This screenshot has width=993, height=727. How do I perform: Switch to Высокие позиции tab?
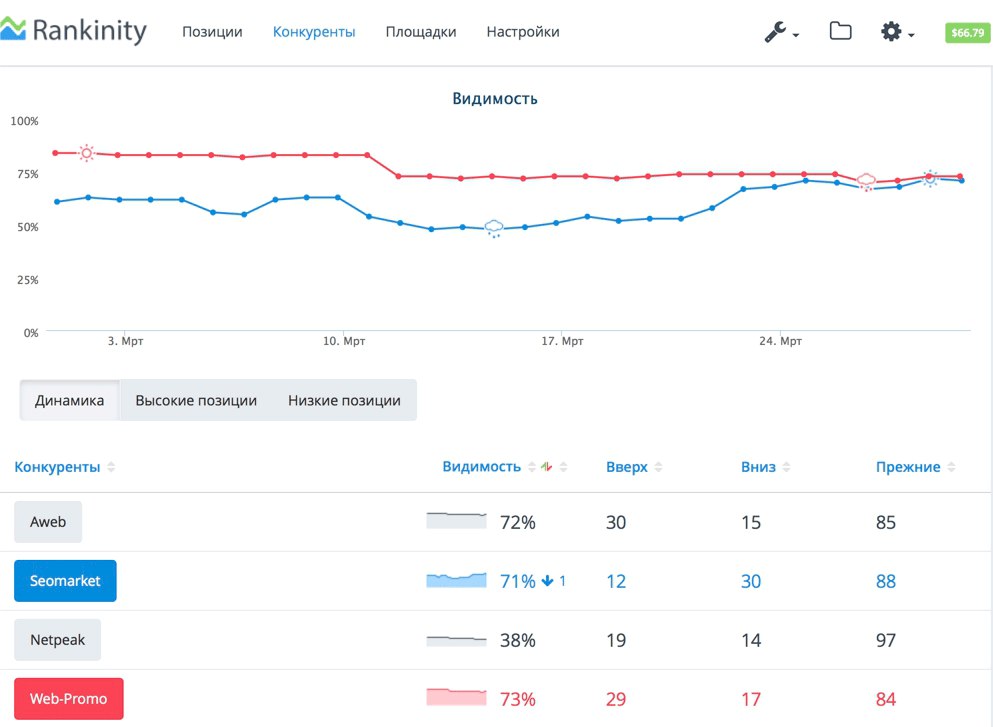click(x=196, y=400)
